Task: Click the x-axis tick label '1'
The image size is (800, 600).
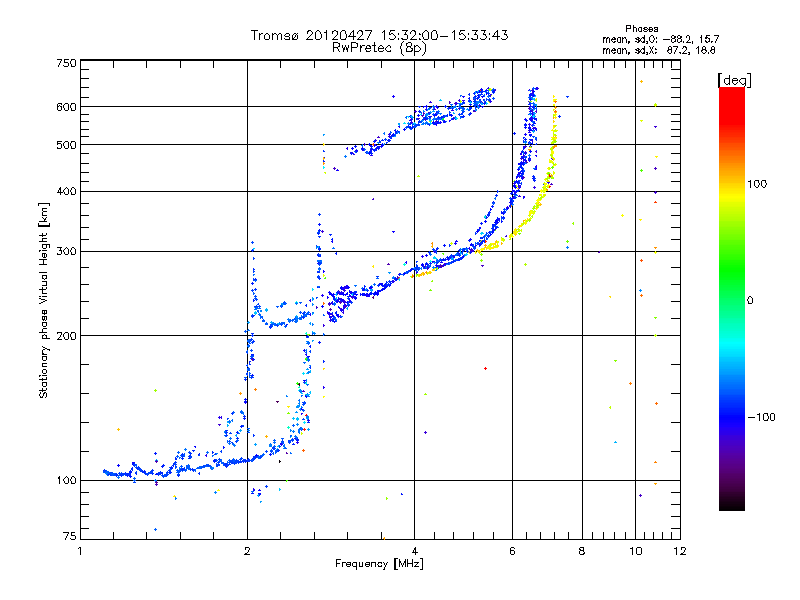Action: pyautogui.click(x=80, y=551)
